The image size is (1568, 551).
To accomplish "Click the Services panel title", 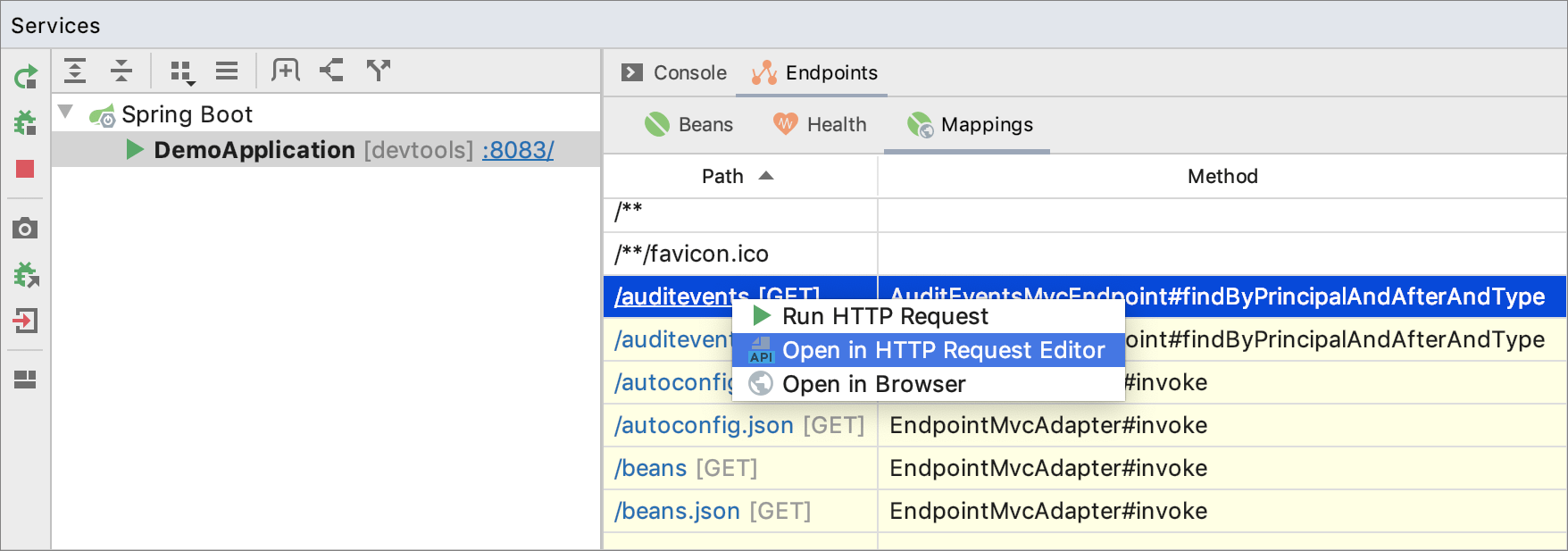I will (55, 25).
